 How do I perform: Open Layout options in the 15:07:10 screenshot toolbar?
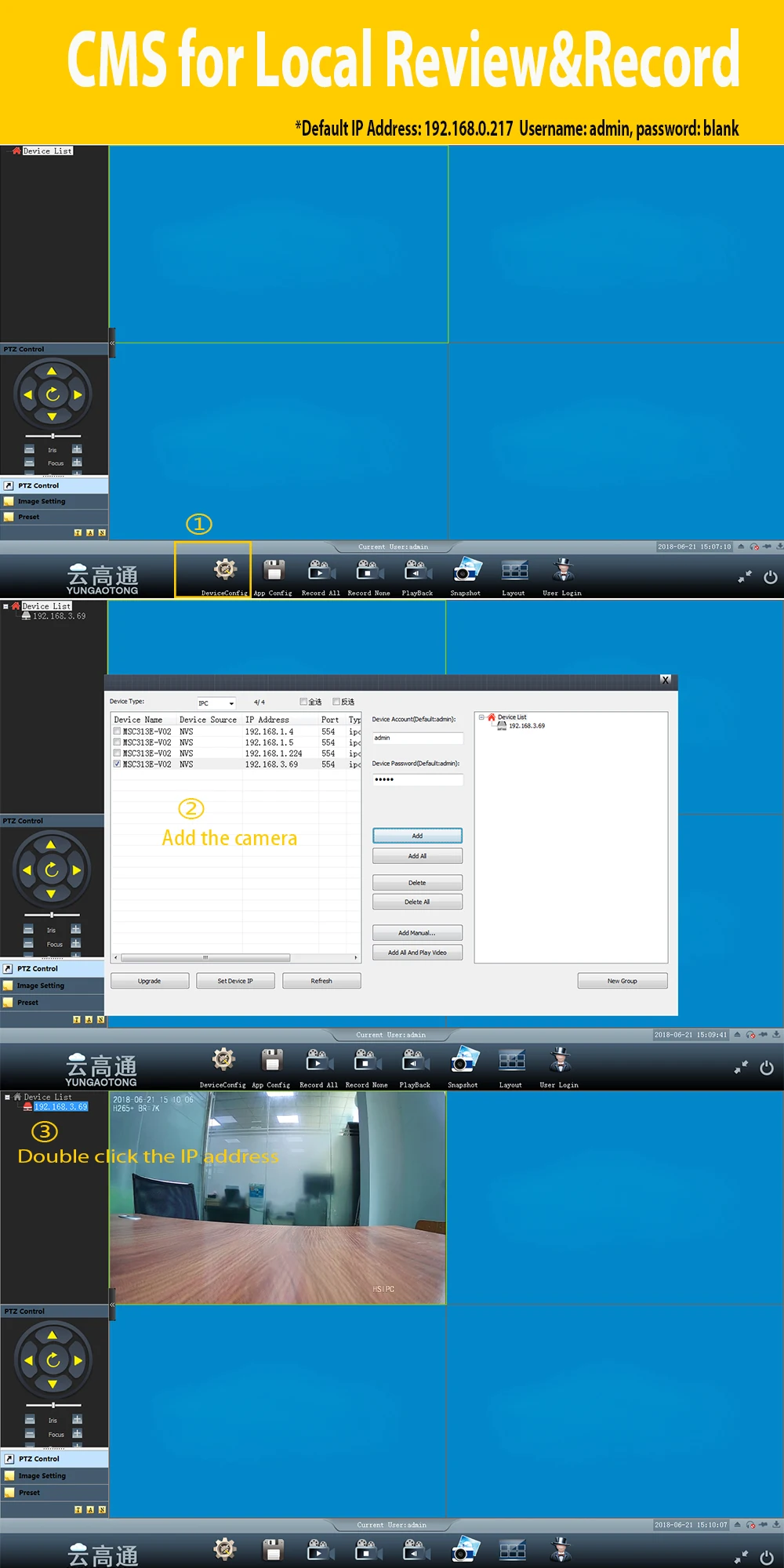coord(514,576)
